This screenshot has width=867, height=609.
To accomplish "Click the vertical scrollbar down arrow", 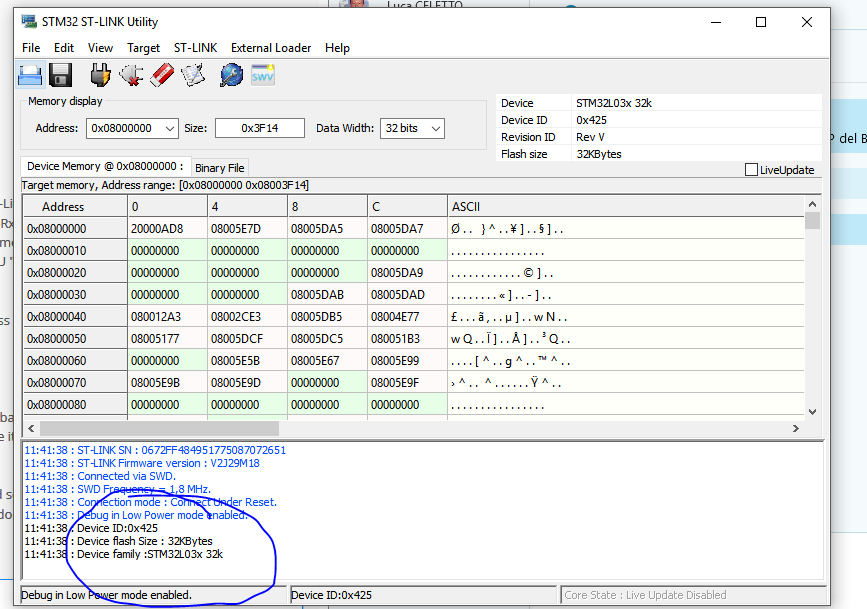I will (812, 412).
